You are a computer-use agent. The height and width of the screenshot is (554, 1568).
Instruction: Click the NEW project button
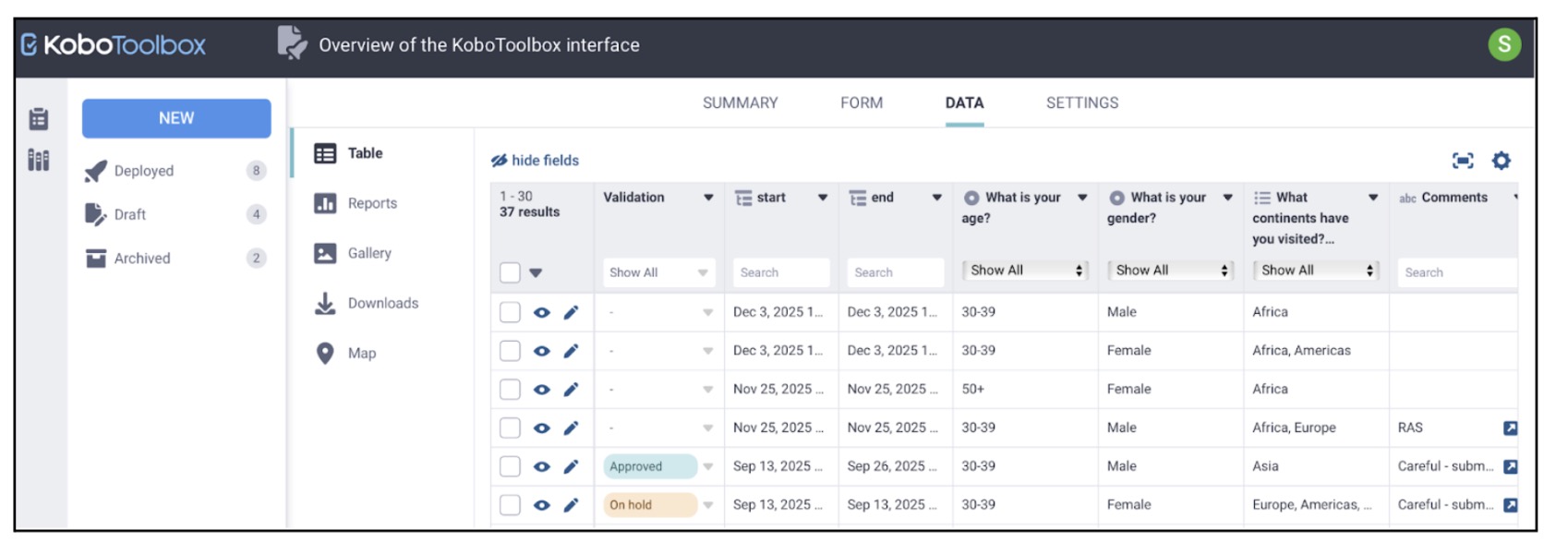coord(176,118)
